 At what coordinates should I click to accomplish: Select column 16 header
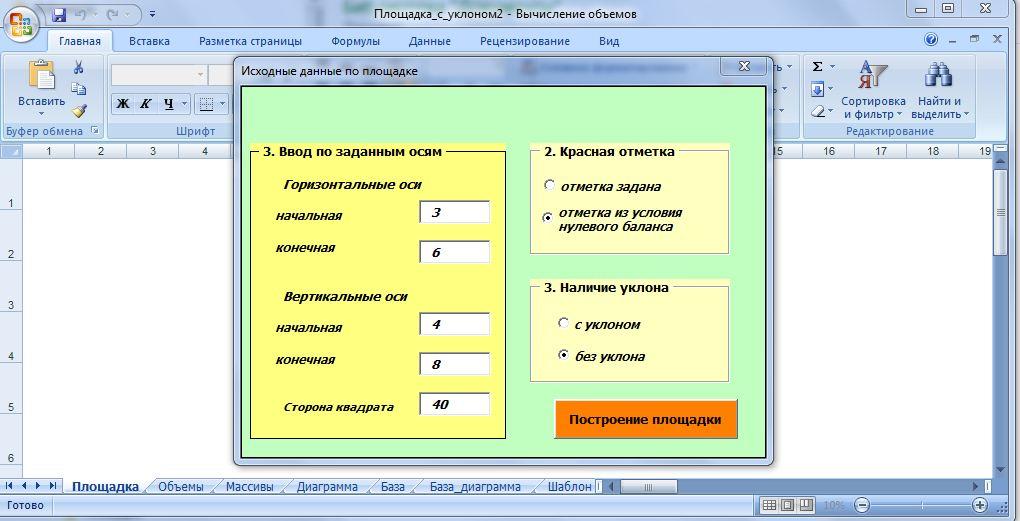pos(829,151)
